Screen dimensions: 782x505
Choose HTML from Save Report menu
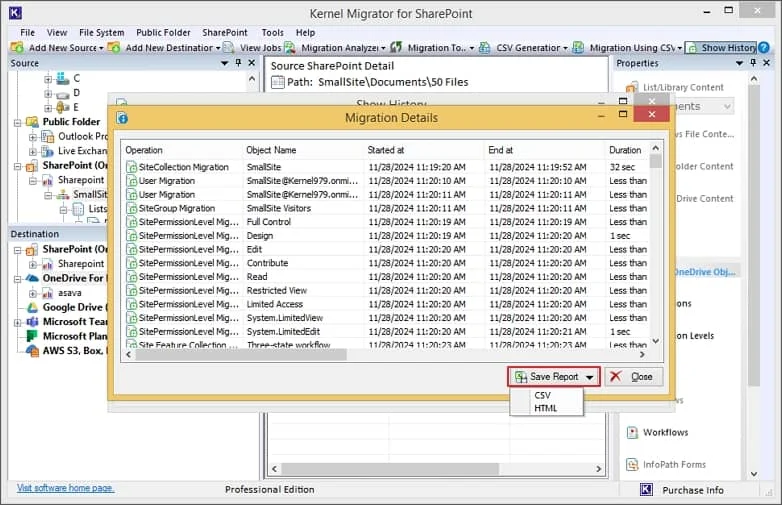(x=547, y=408)
